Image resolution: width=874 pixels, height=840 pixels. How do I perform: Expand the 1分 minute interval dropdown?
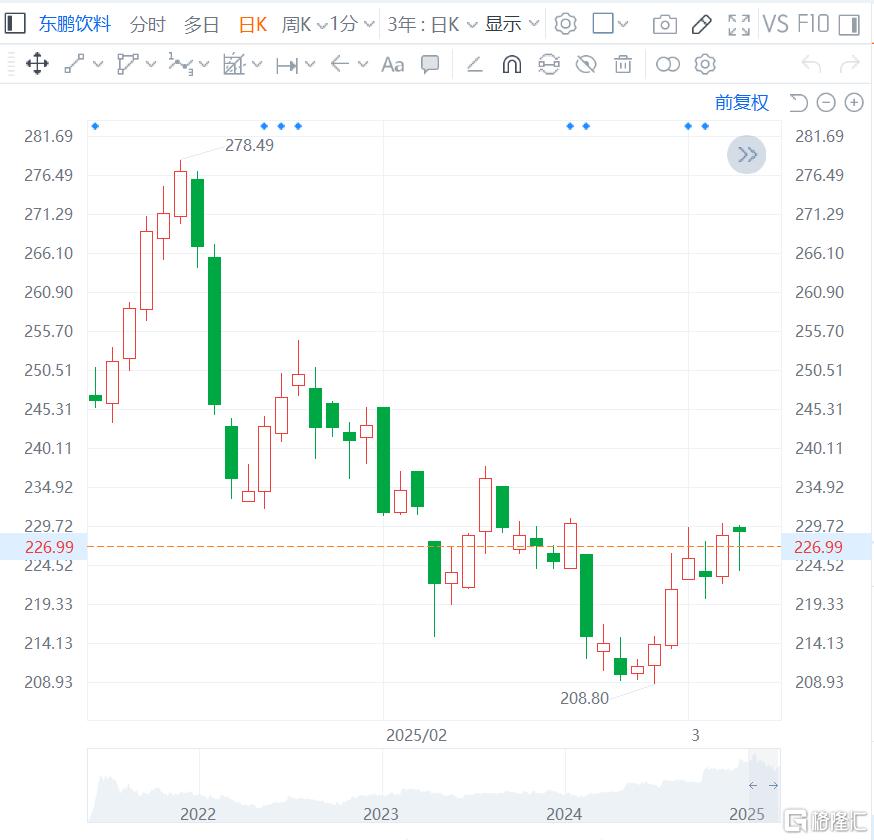pyautogui.click(x=353, y=24)
